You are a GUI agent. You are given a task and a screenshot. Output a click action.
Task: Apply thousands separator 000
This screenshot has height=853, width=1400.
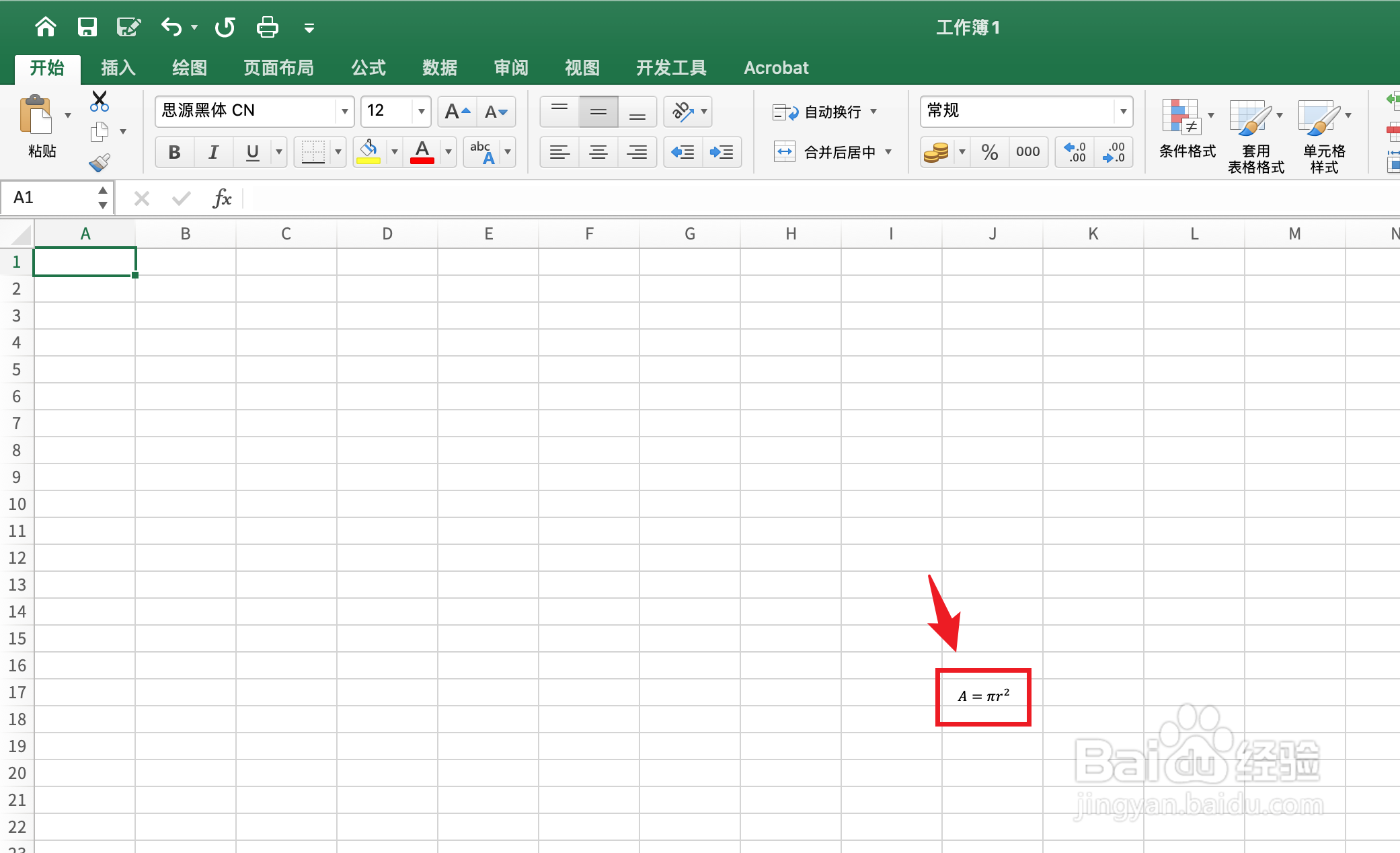click(x=1028, y=152)
